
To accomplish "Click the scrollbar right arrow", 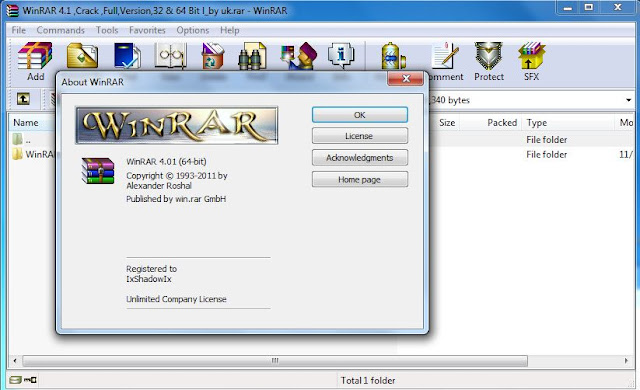I will [626, 361].
